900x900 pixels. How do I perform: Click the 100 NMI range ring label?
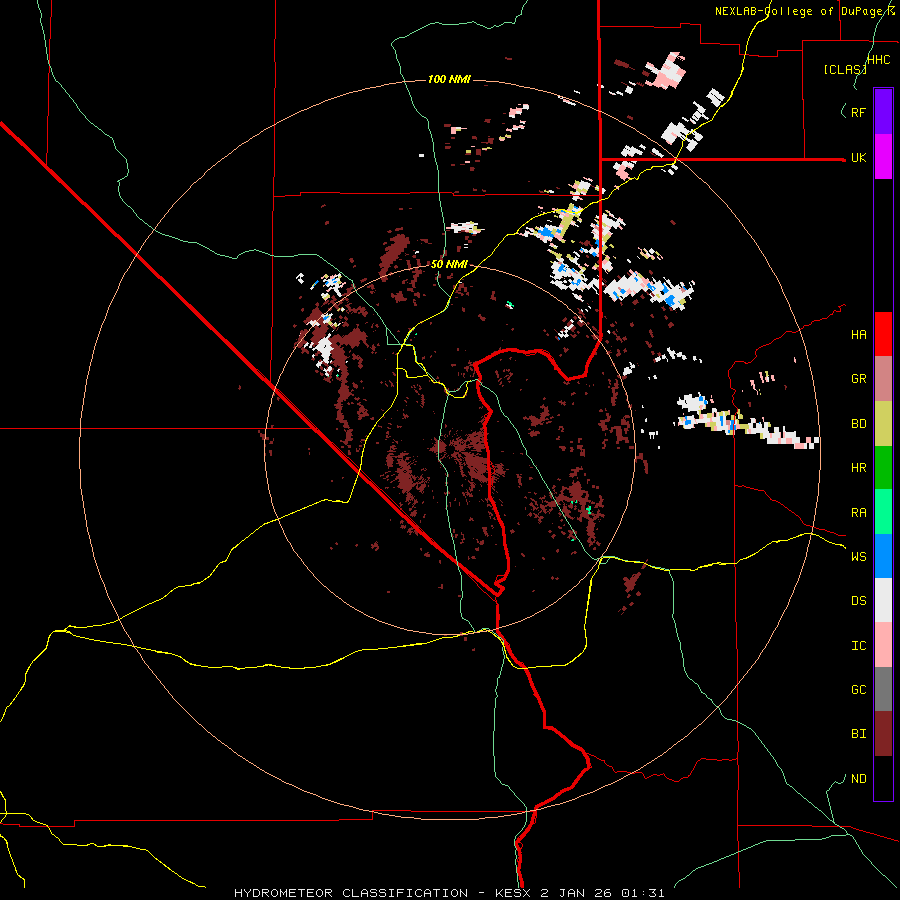point(449,79)
